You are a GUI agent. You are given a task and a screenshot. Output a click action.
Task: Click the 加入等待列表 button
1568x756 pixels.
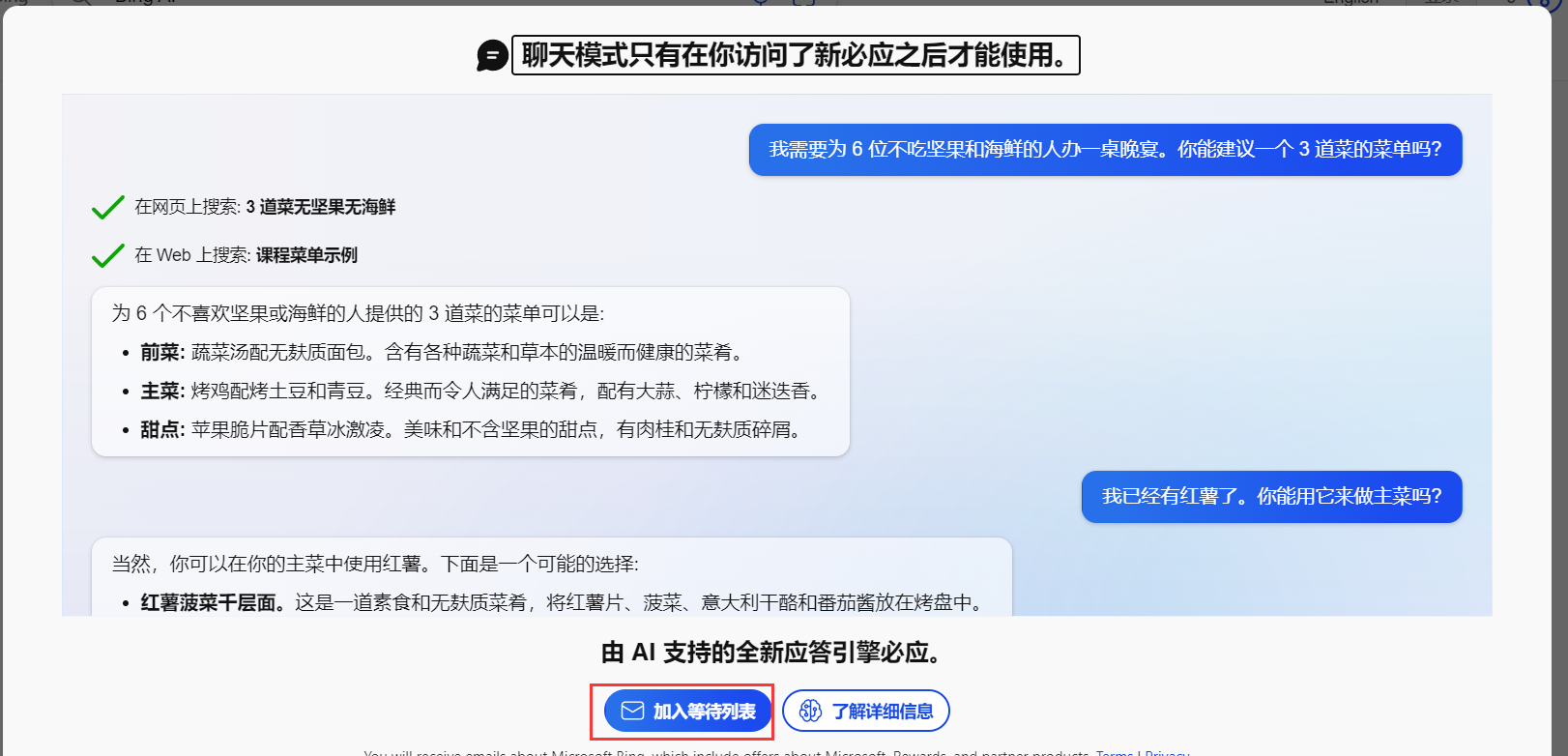[687, 712]
